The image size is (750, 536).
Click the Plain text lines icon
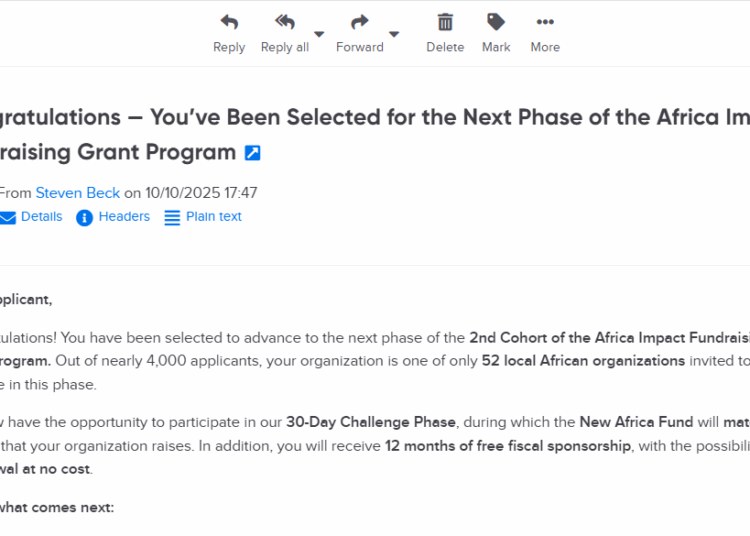[172, 217]
